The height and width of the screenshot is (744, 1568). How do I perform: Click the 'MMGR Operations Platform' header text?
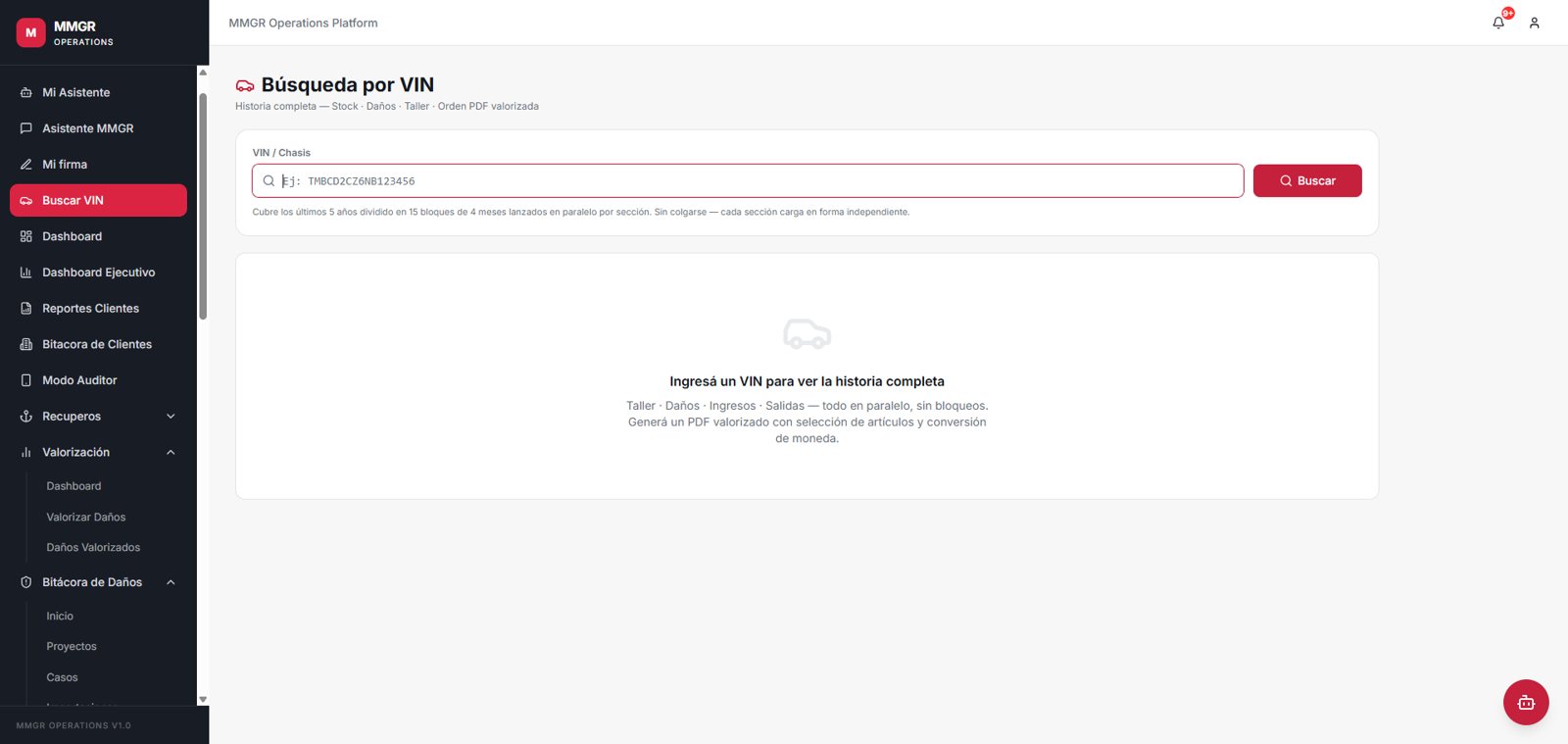point(303,23)
